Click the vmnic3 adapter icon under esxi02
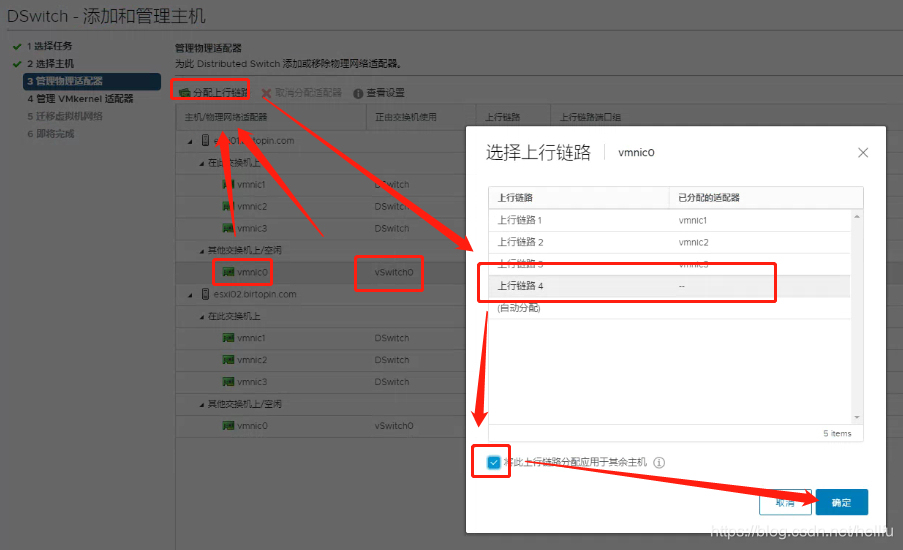 tap(228, 381)
